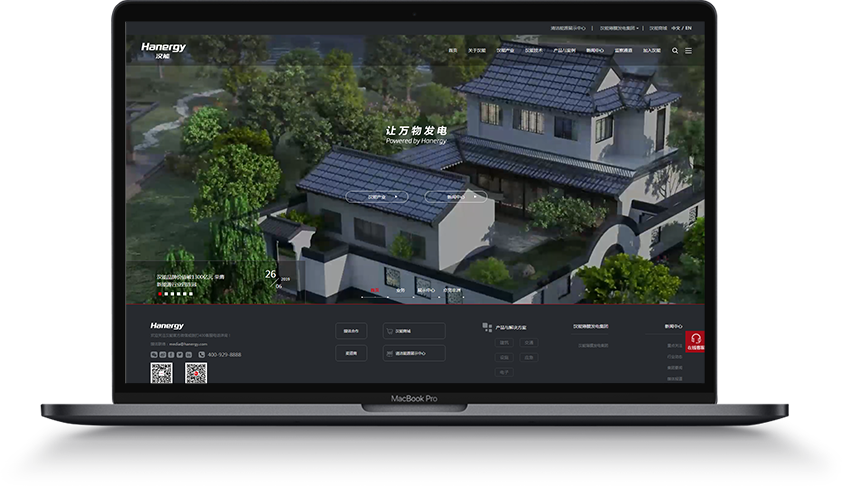The image size is (842, 486).
Task: Select the red active slide indicator dot
Action: 160,294
